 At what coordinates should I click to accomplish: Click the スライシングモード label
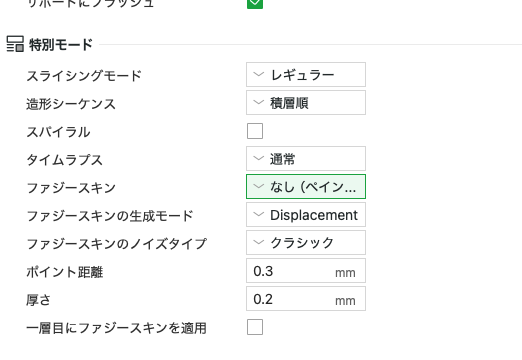coord(84,76)
